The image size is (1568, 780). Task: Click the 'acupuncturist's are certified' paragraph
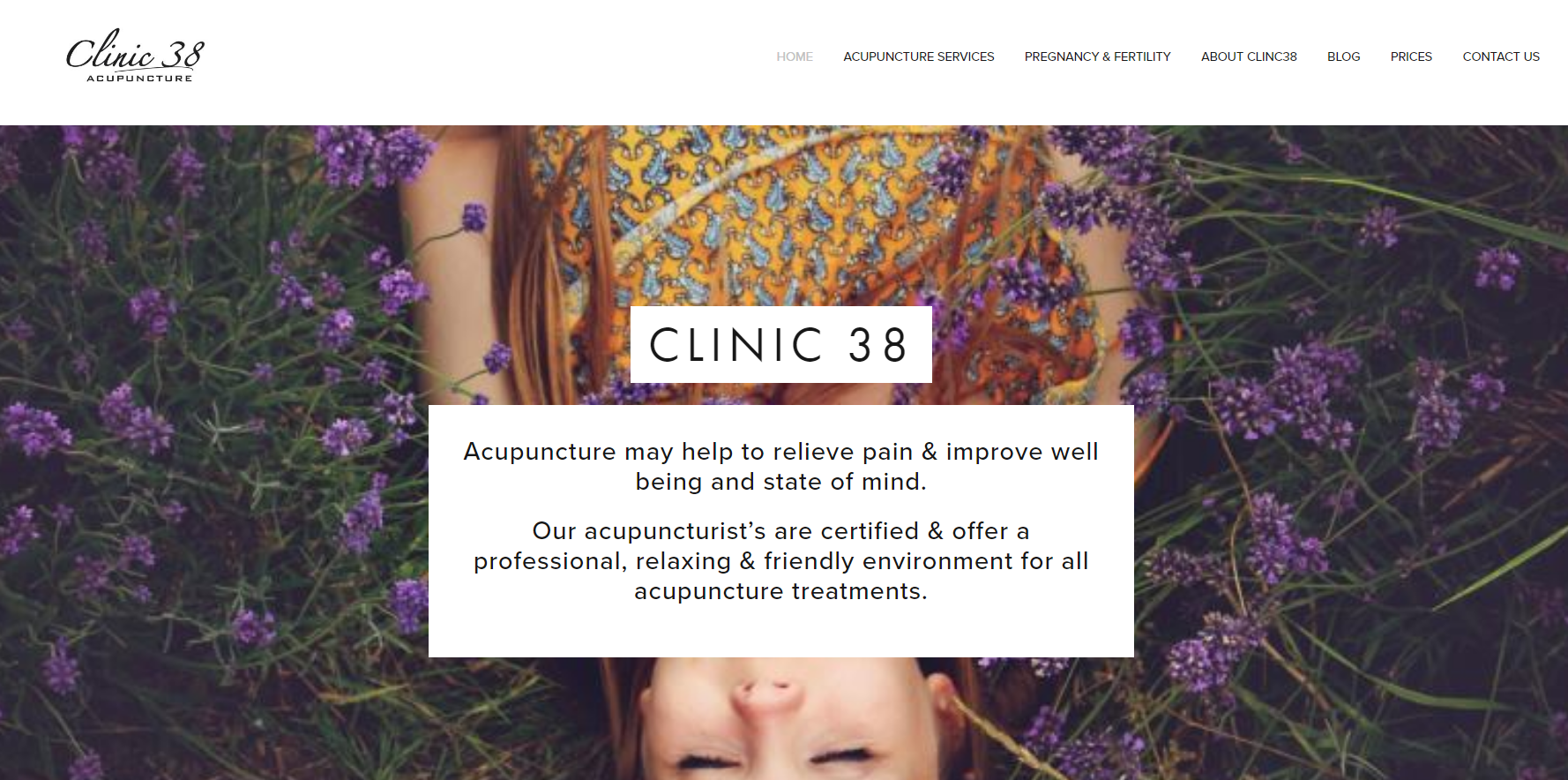click(781, 561)
